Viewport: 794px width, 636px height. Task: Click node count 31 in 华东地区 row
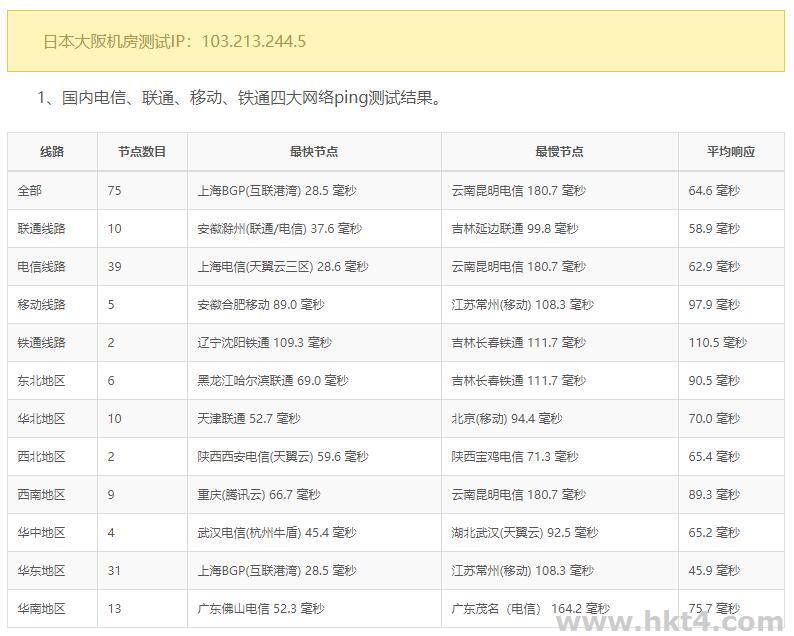(114, 571)
